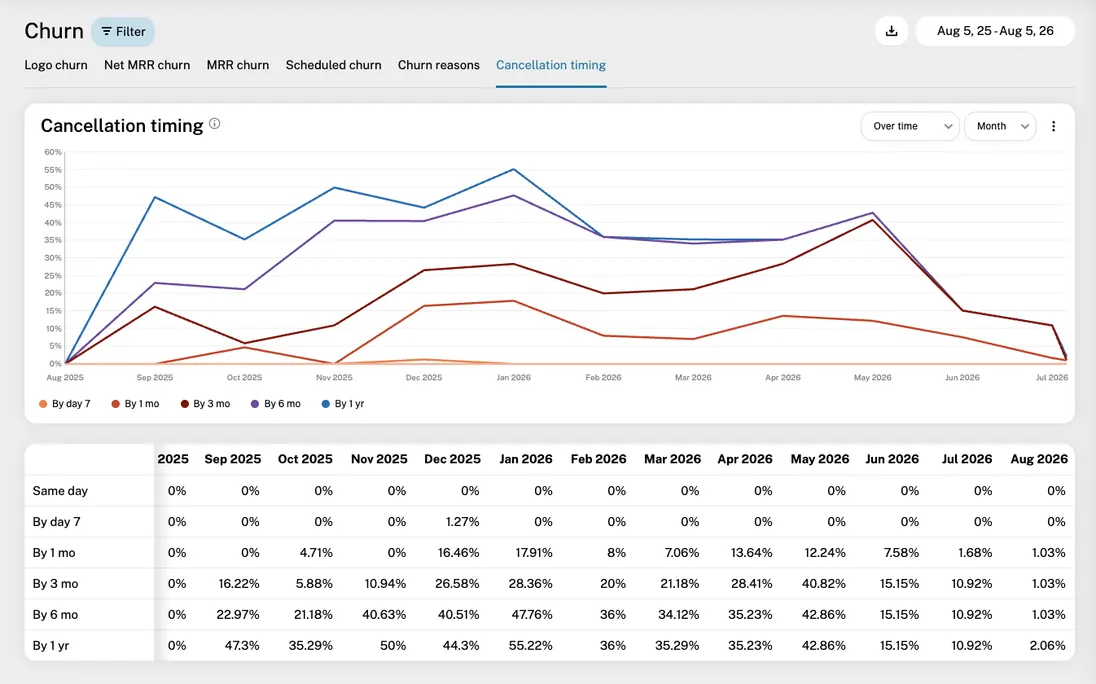Open the Aug 5, 25 - Aug 5, 26 date range picker
The width and height of the screenshot is (1096, 684).
(x=995, y=31)
